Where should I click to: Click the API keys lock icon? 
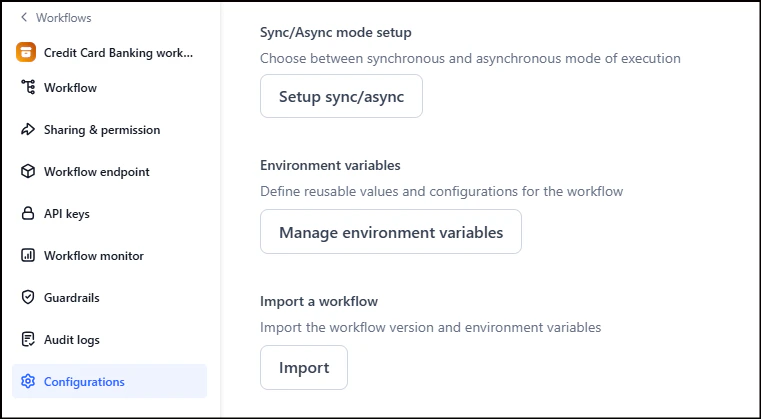click(28, 214)
